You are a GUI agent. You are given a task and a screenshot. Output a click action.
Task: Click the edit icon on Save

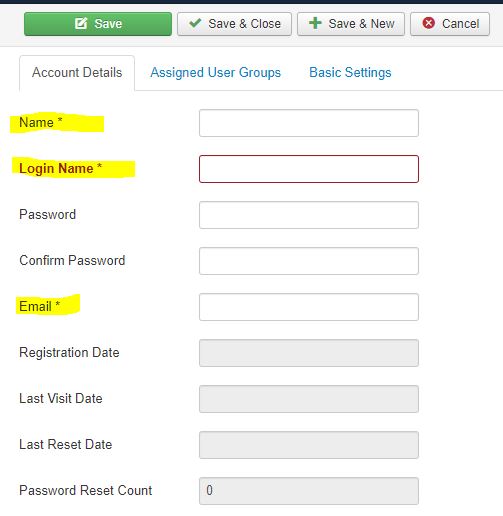point(81,24)
